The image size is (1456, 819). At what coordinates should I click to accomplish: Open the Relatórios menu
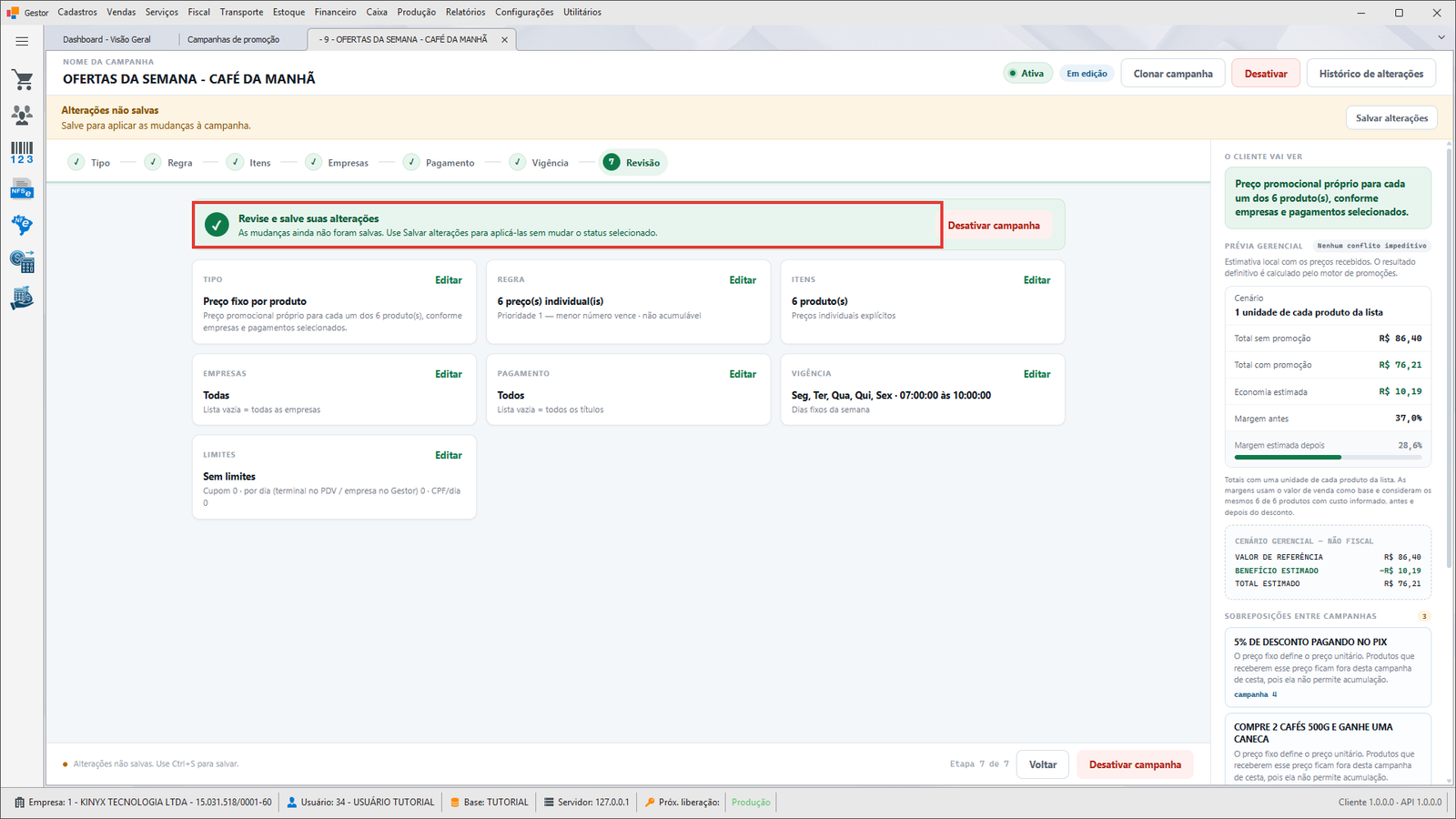coord(465,13)
